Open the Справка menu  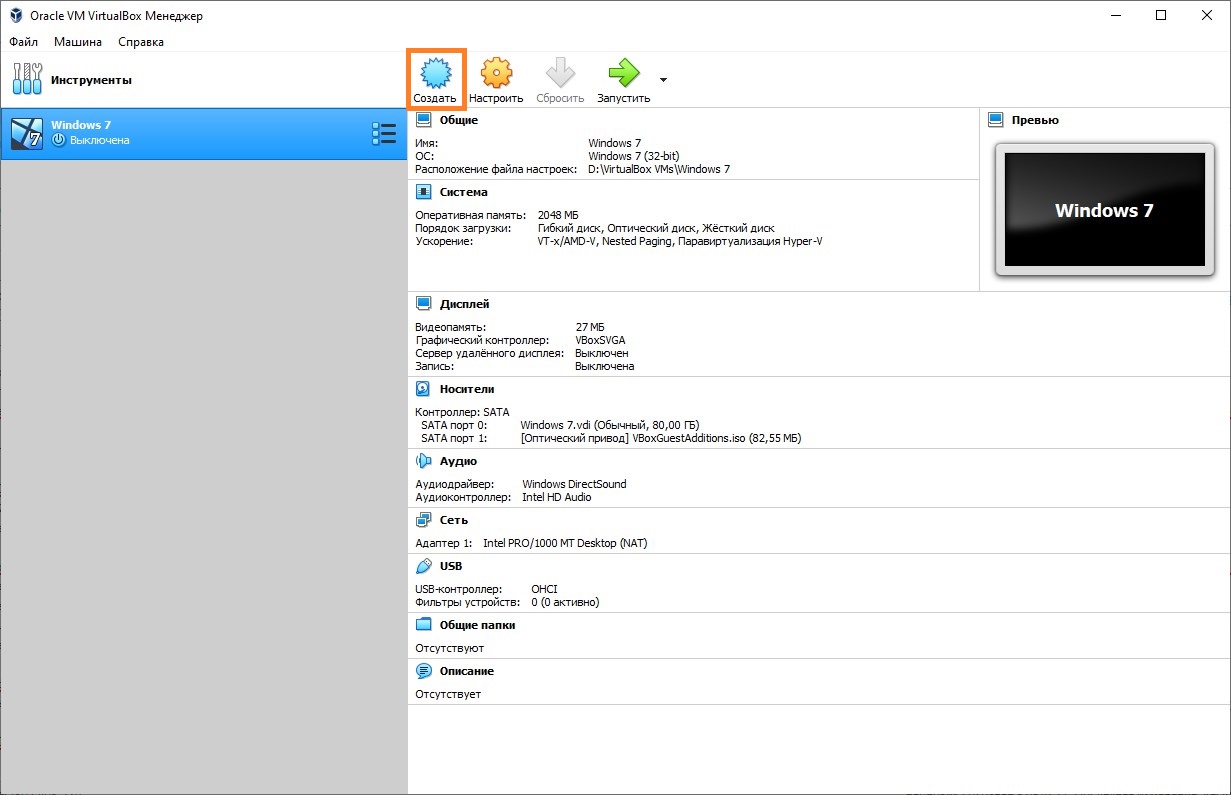pos(141,42)
